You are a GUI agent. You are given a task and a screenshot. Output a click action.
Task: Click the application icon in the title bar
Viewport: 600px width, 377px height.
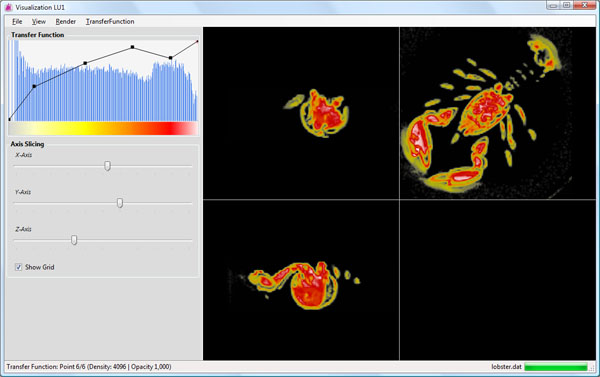tap(8, 7)
